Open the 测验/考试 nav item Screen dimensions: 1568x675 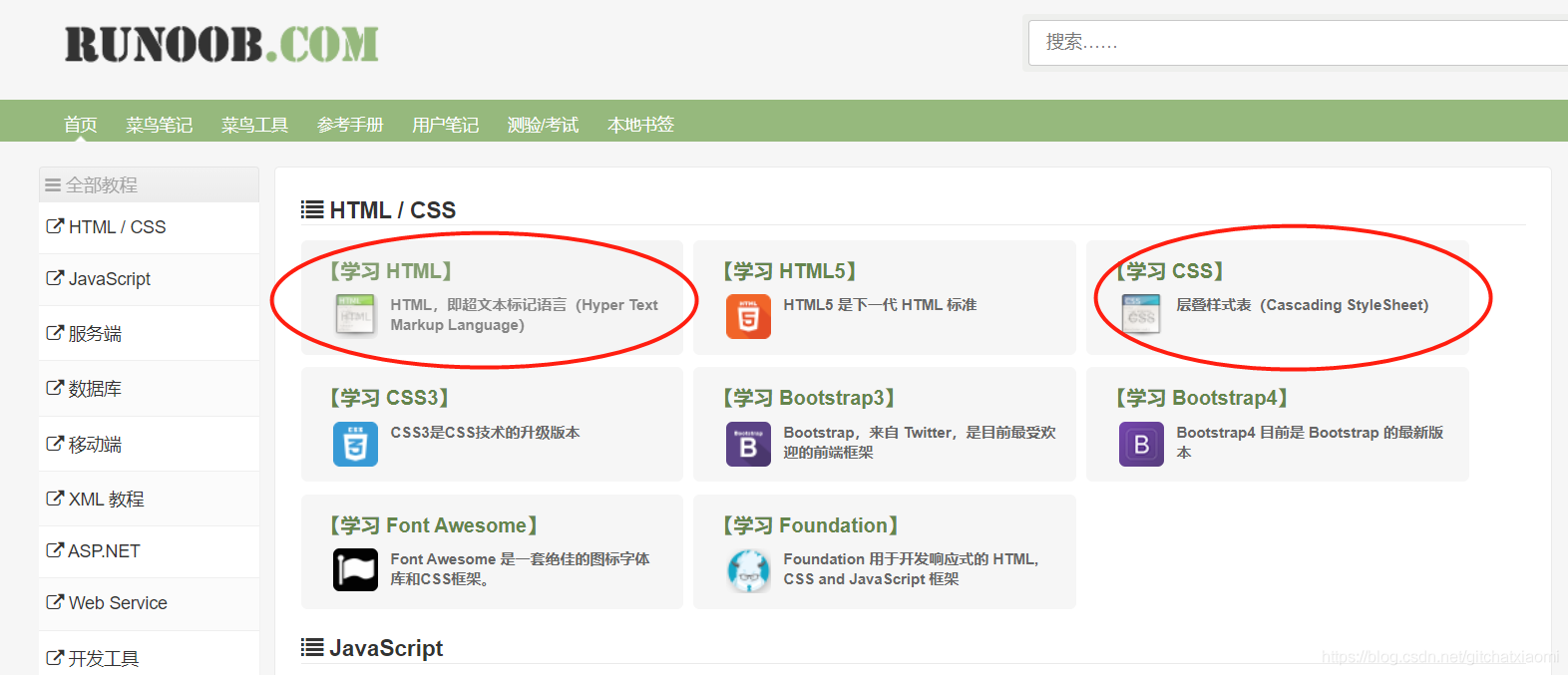coord(544,125)
